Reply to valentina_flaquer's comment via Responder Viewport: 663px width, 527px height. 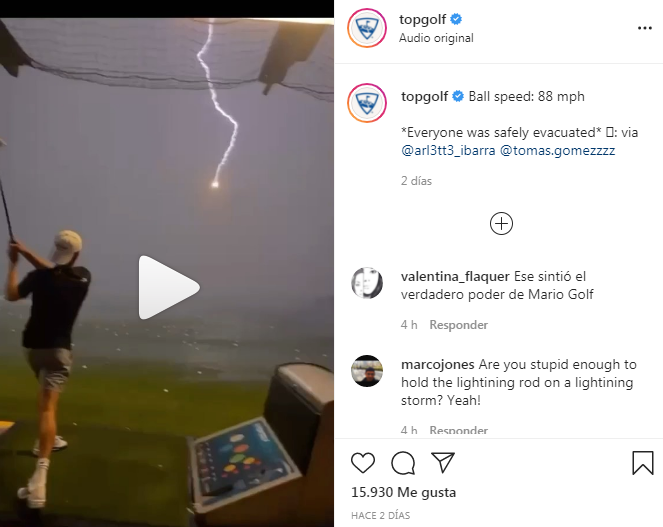(x=458, y=325)
